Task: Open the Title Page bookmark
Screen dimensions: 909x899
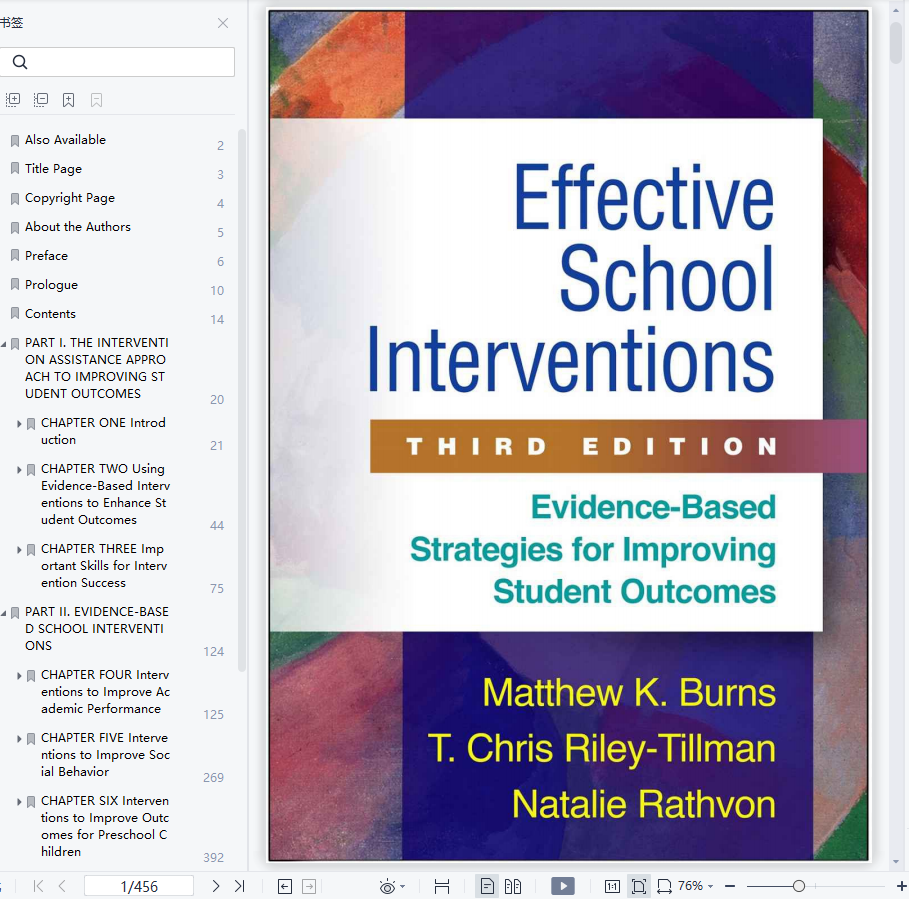Action: (x=53, y=169)
